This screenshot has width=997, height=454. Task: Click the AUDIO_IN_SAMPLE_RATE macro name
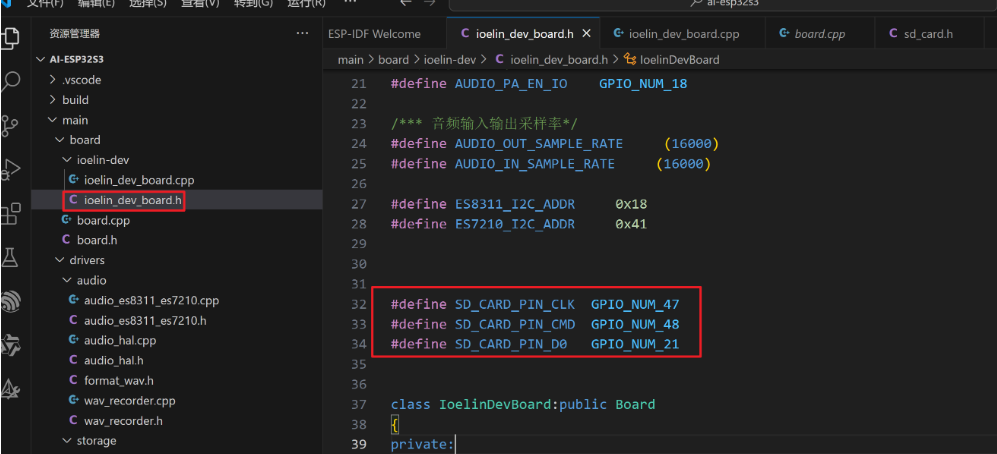pyautogui.click(x=535, y=164)
